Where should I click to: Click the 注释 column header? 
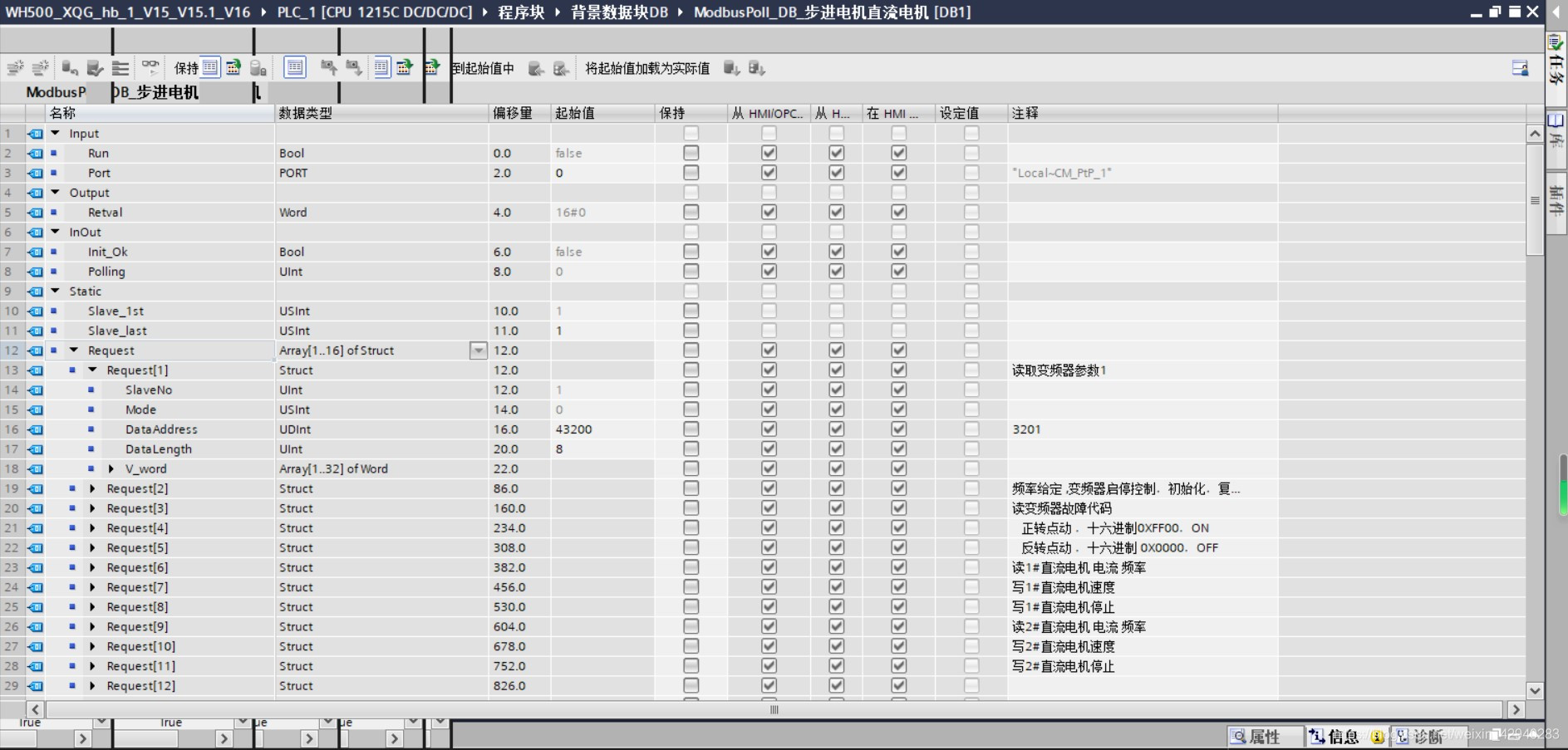1143,113
